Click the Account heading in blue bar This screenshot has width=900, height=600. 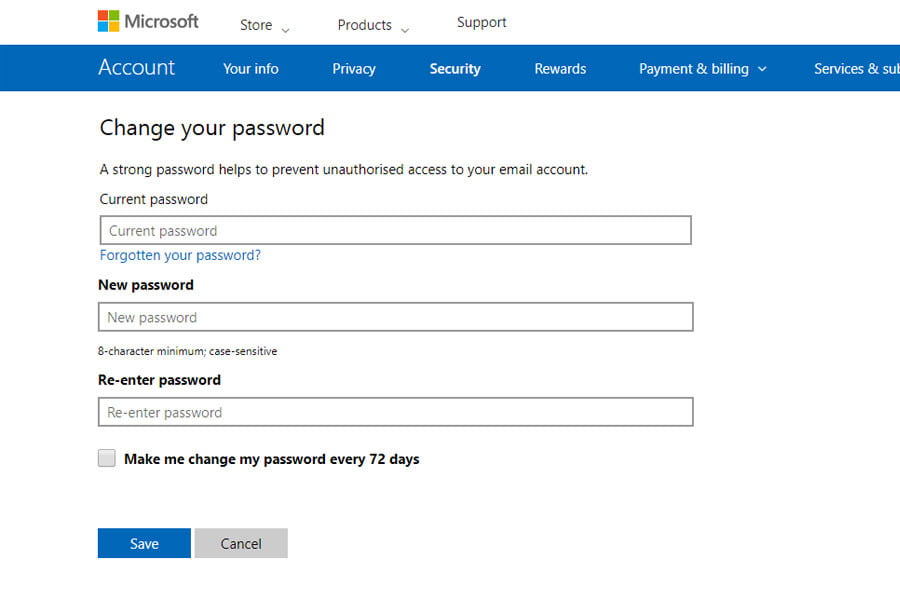tap(136, 68)
